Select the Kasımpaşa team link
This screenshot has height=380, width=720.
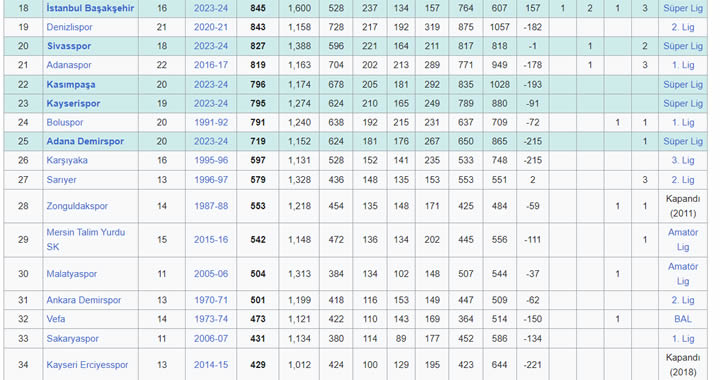(x=71, y=84)
